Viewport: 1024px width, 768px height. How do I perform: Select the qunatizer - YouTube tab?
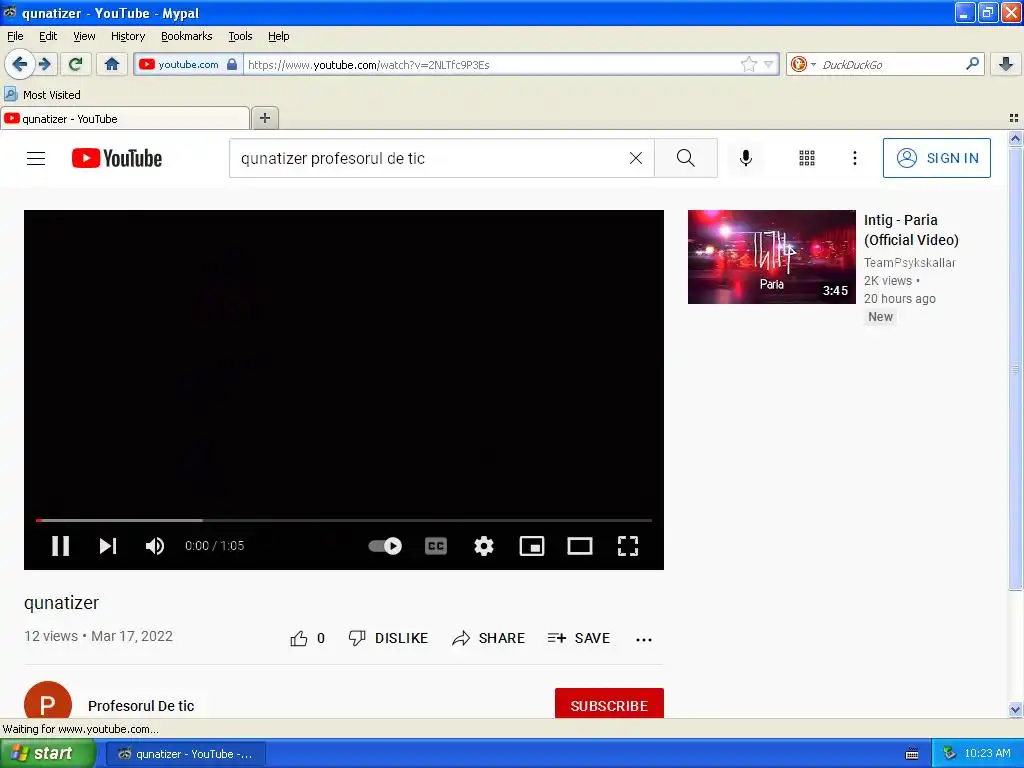(125, 119)
